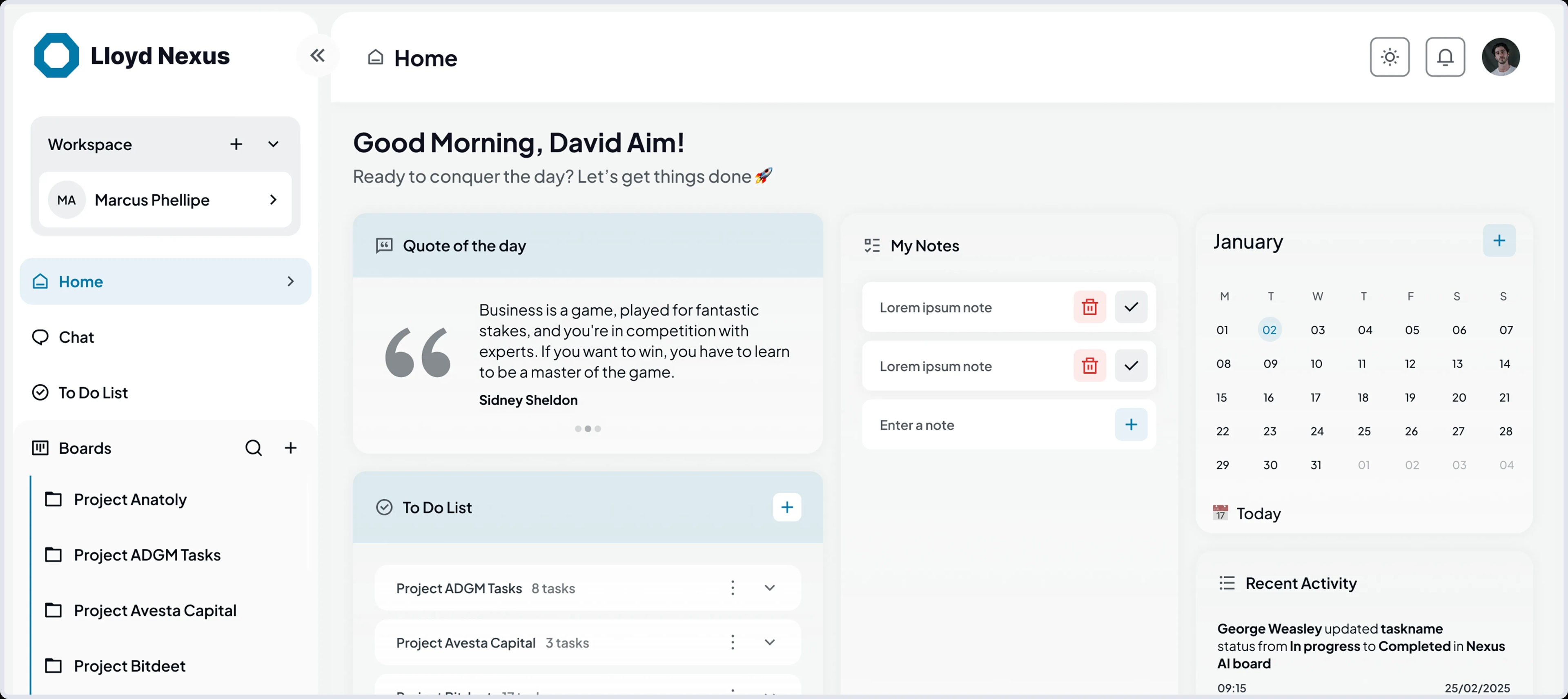This screenshot has height=699, width=1568.
Task: Add a calendar event via plus icon
Action: point(1499,240)
